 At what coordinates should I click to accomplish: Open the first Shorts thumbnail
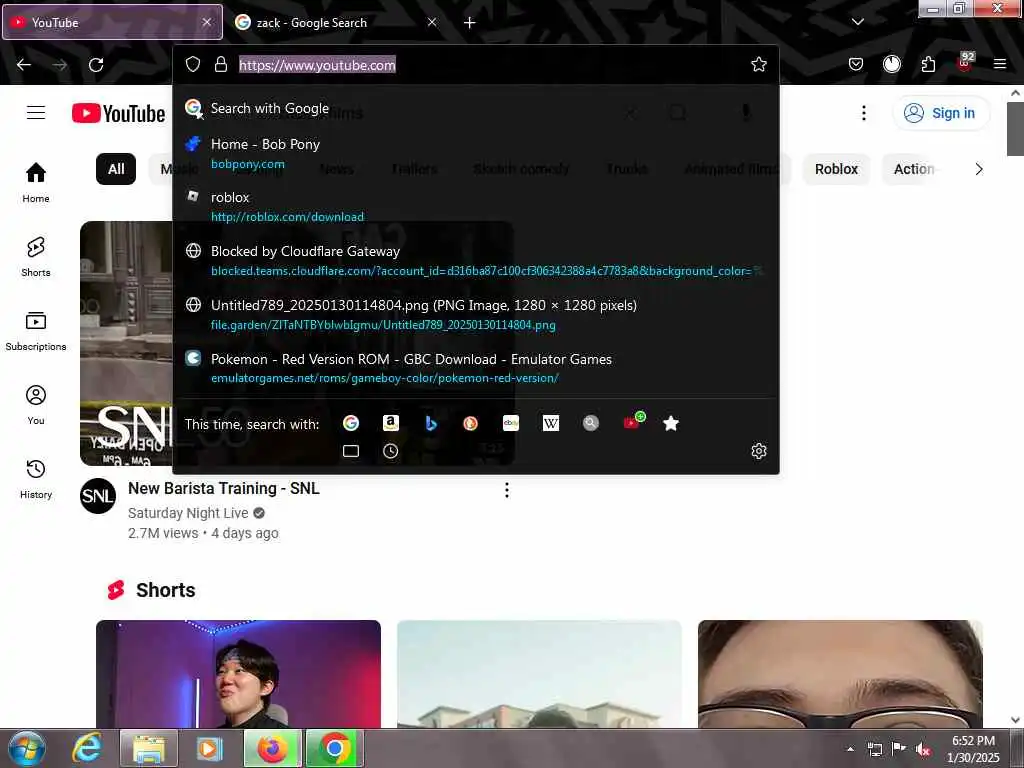238,674
